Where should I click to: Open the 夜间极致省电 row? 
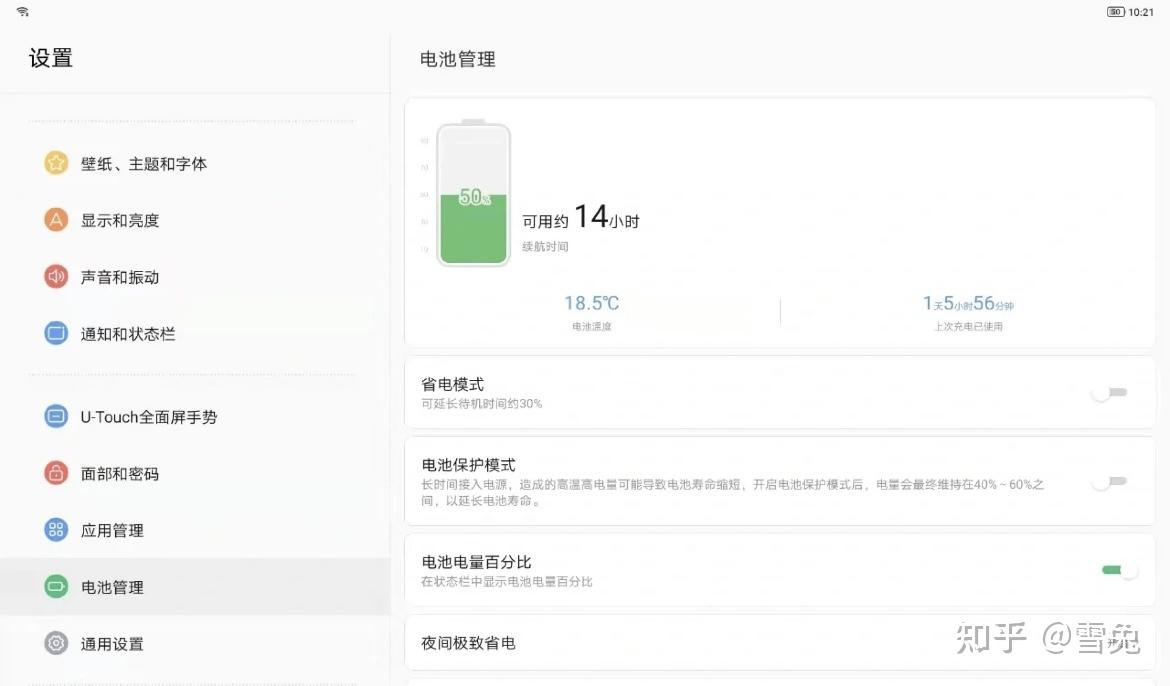pyautogui.click(x=780, y=643)
